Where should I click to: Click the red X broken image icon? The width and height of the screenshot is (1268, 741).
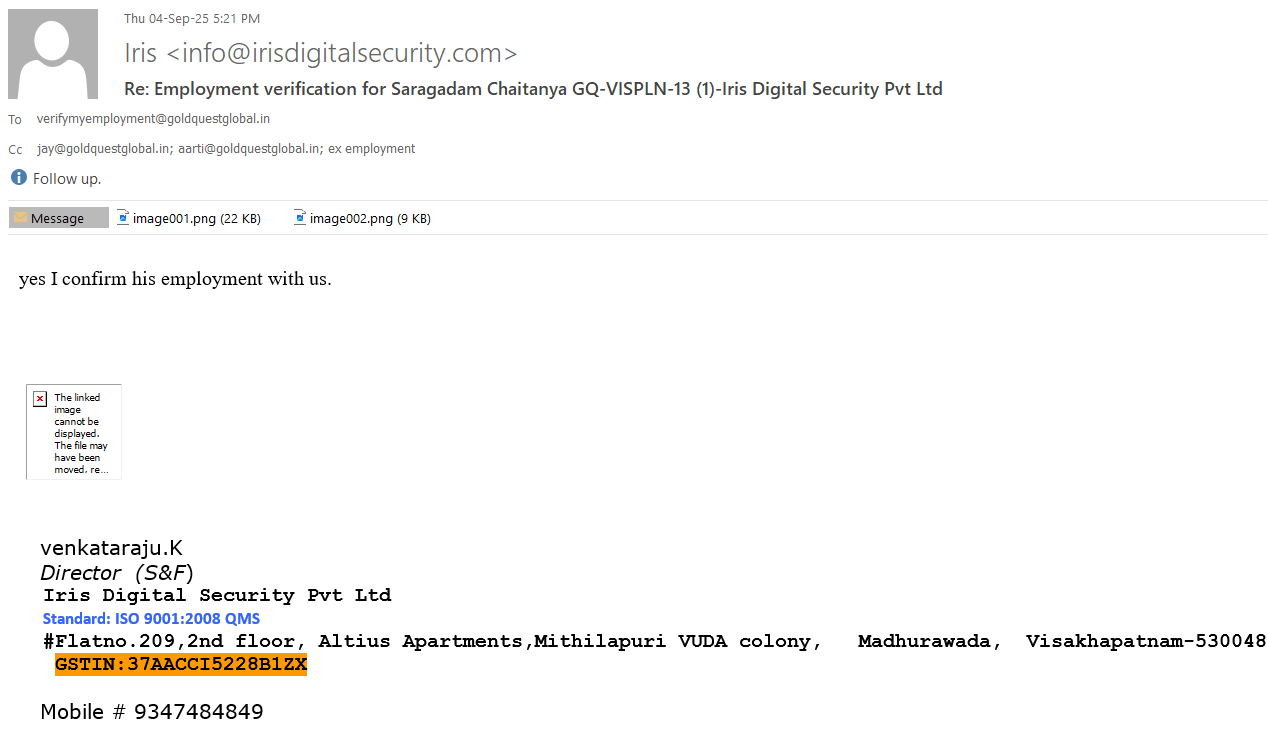[x=40, y=399]
